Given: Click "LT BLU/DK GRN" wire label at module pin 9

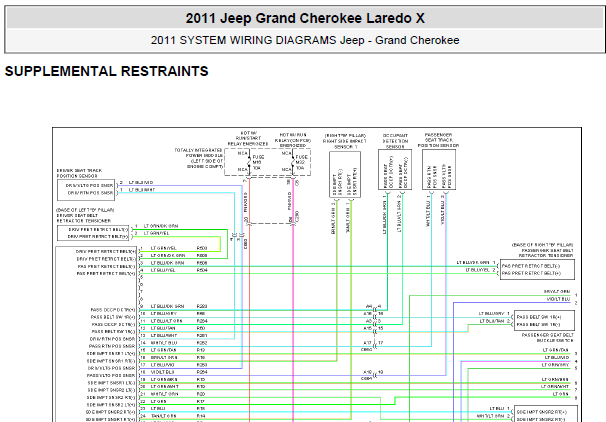Looking at the screenshot, I should pos(167,306).
